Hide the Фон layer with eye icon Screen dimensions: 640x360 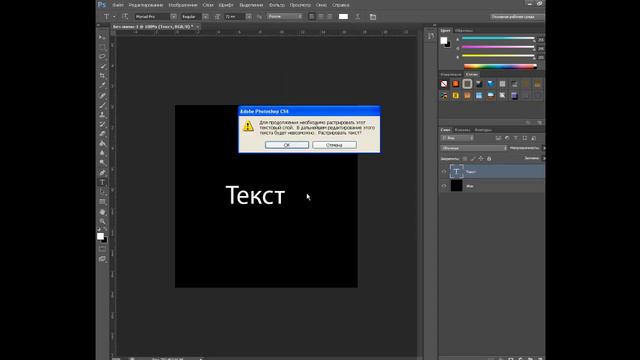click(x=444, y=186)
